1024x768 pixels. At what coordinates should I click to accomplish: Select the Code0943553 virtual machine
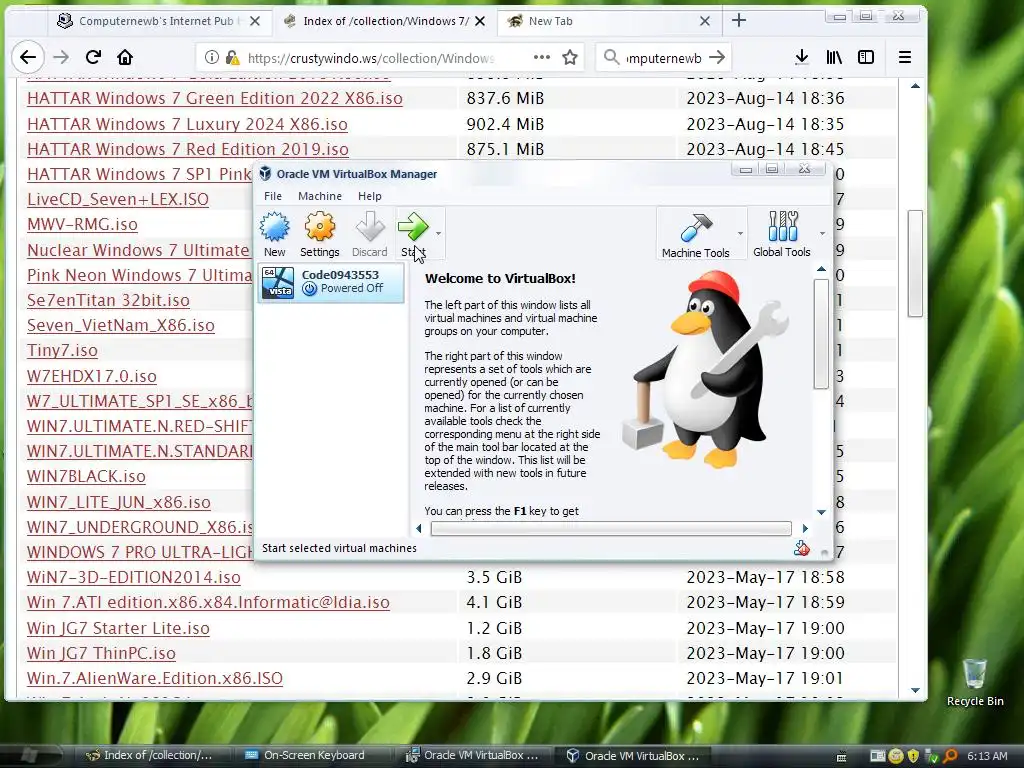(x=331, y=282)
